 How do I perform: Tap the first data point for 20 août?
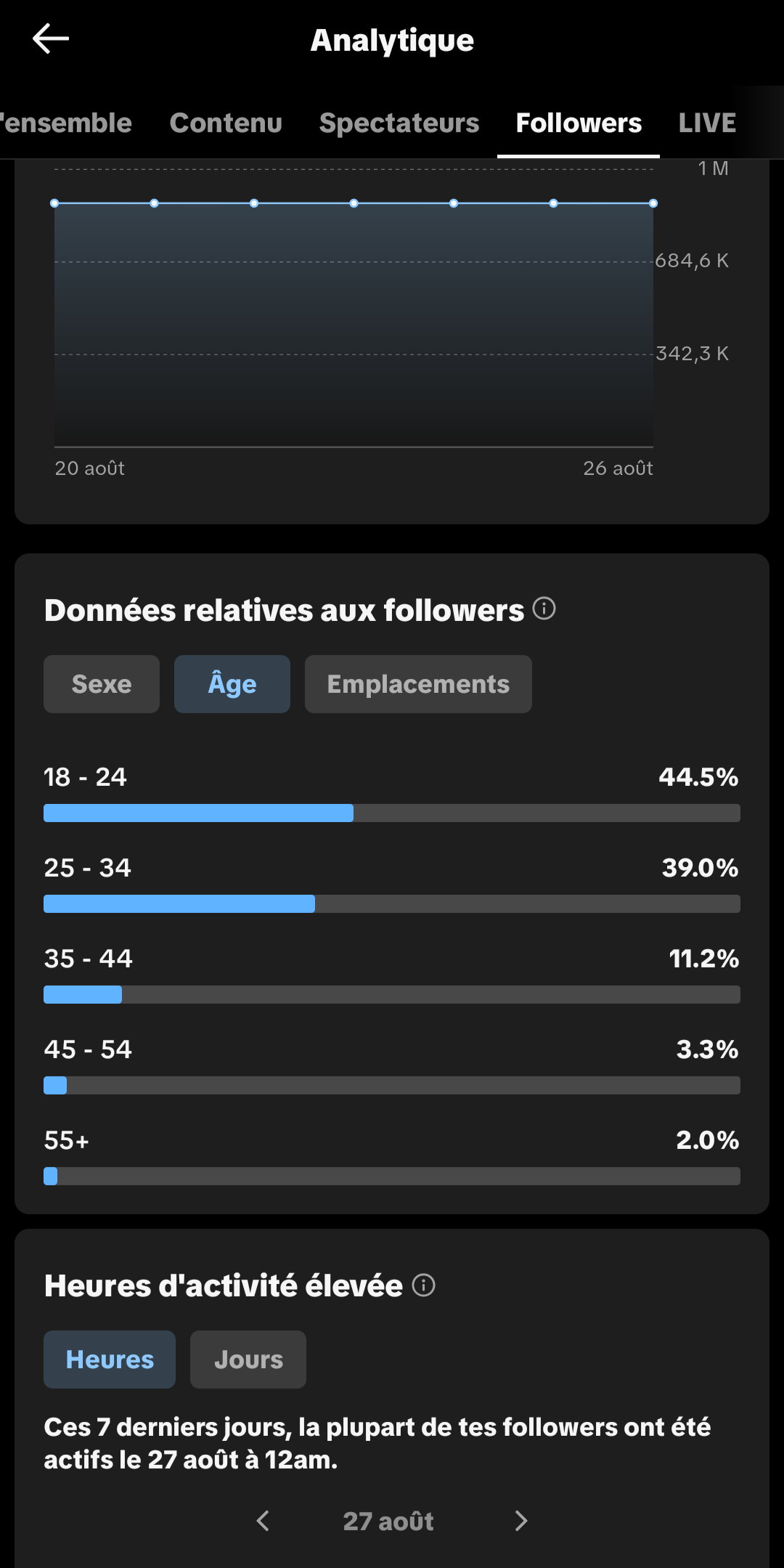tap(54, 203)
